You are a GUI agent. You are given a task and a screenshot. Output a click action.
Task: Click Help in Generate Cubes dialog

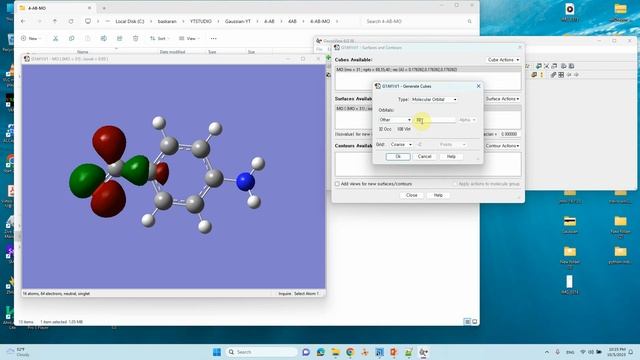click(451, 156)
